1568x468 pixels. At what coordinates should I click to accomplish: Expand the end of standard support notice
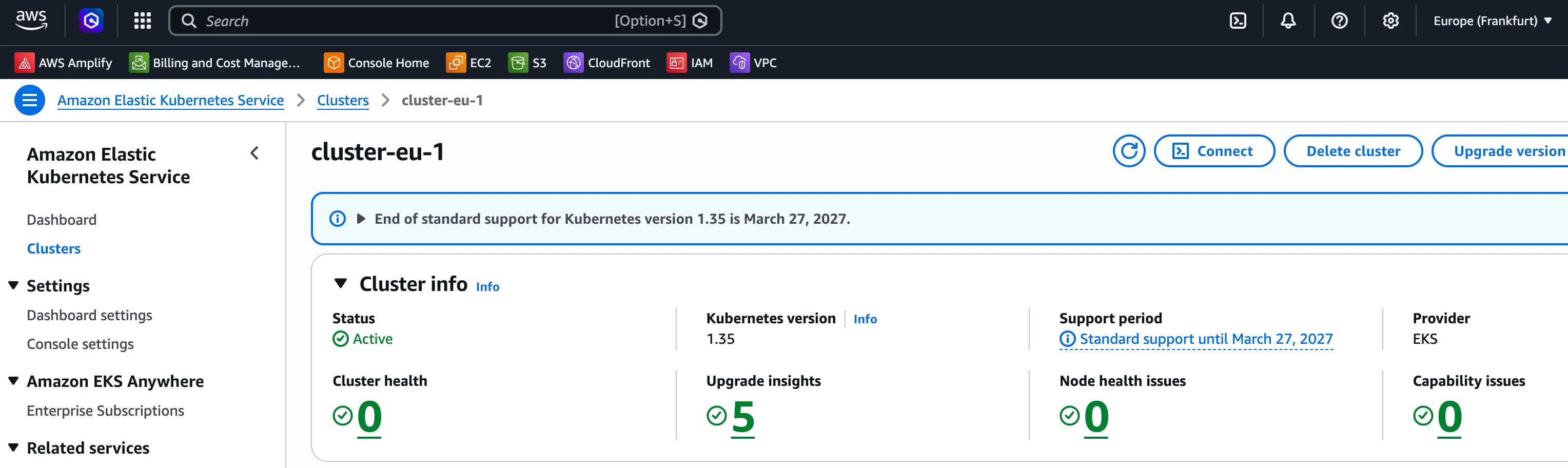(x=361, y=219)
